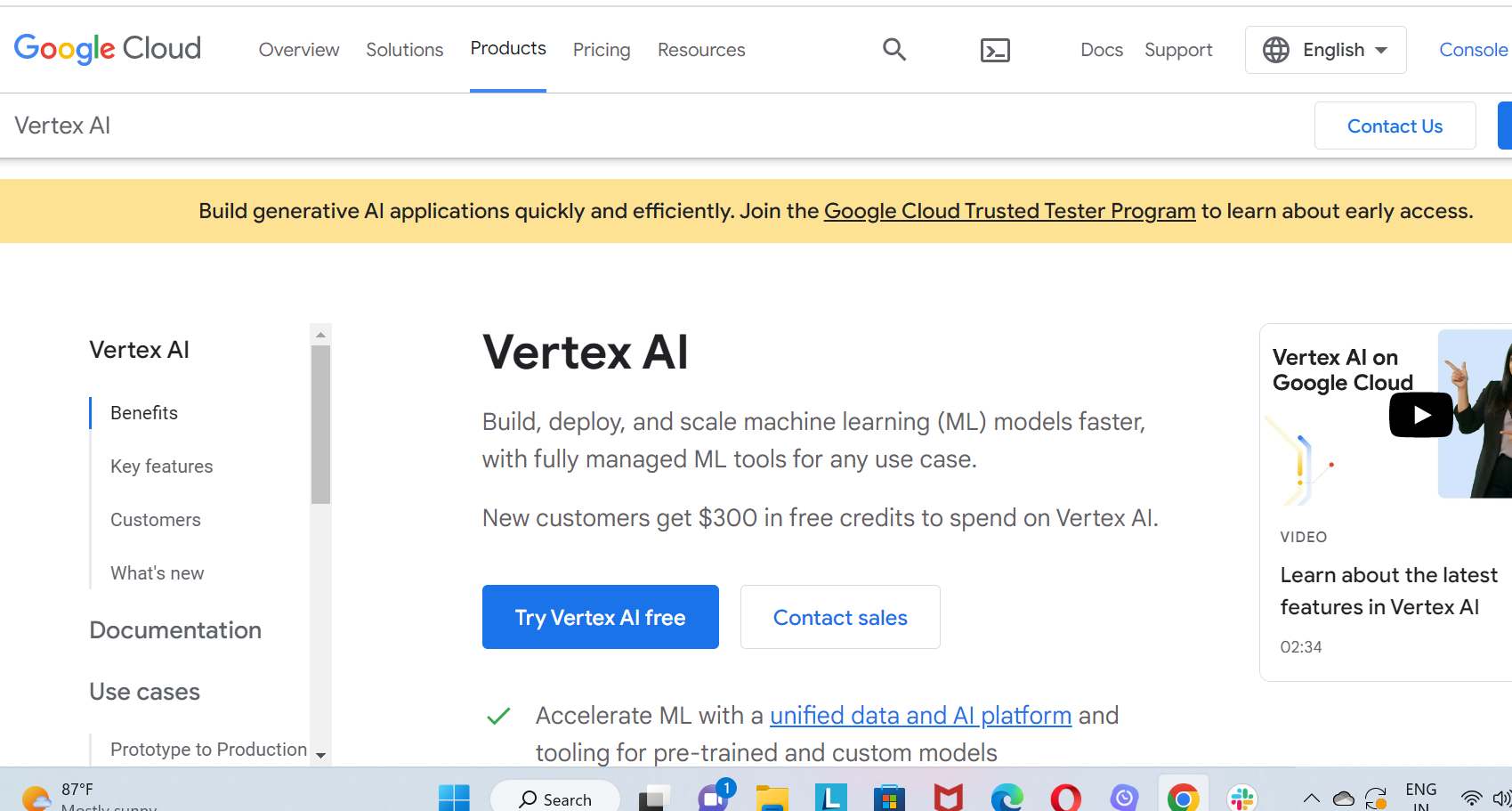Open the Wi-Fi network tray icon
Viewport: 1512px width, 811px height.
pyautogui.click(x=1472, y=799)
